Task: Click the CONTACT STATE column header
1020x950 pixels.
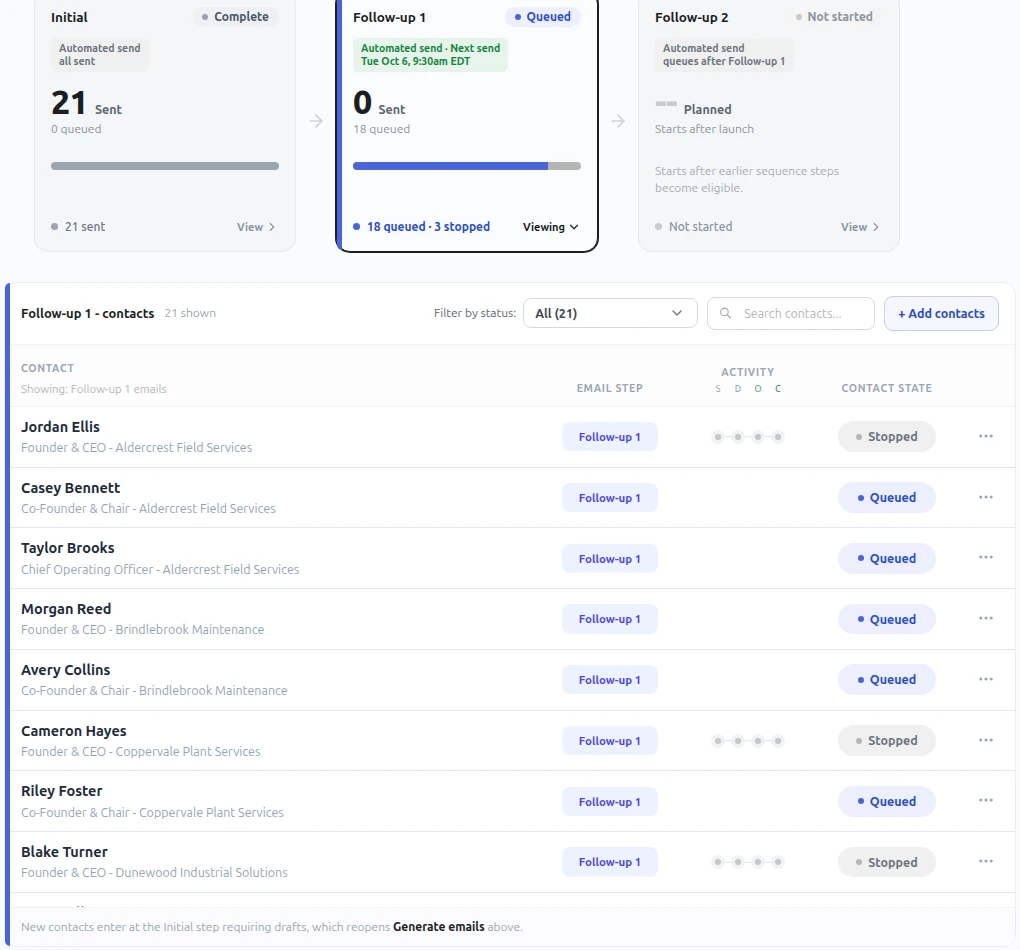Action: pyautogui.click(x=886, y=388)
